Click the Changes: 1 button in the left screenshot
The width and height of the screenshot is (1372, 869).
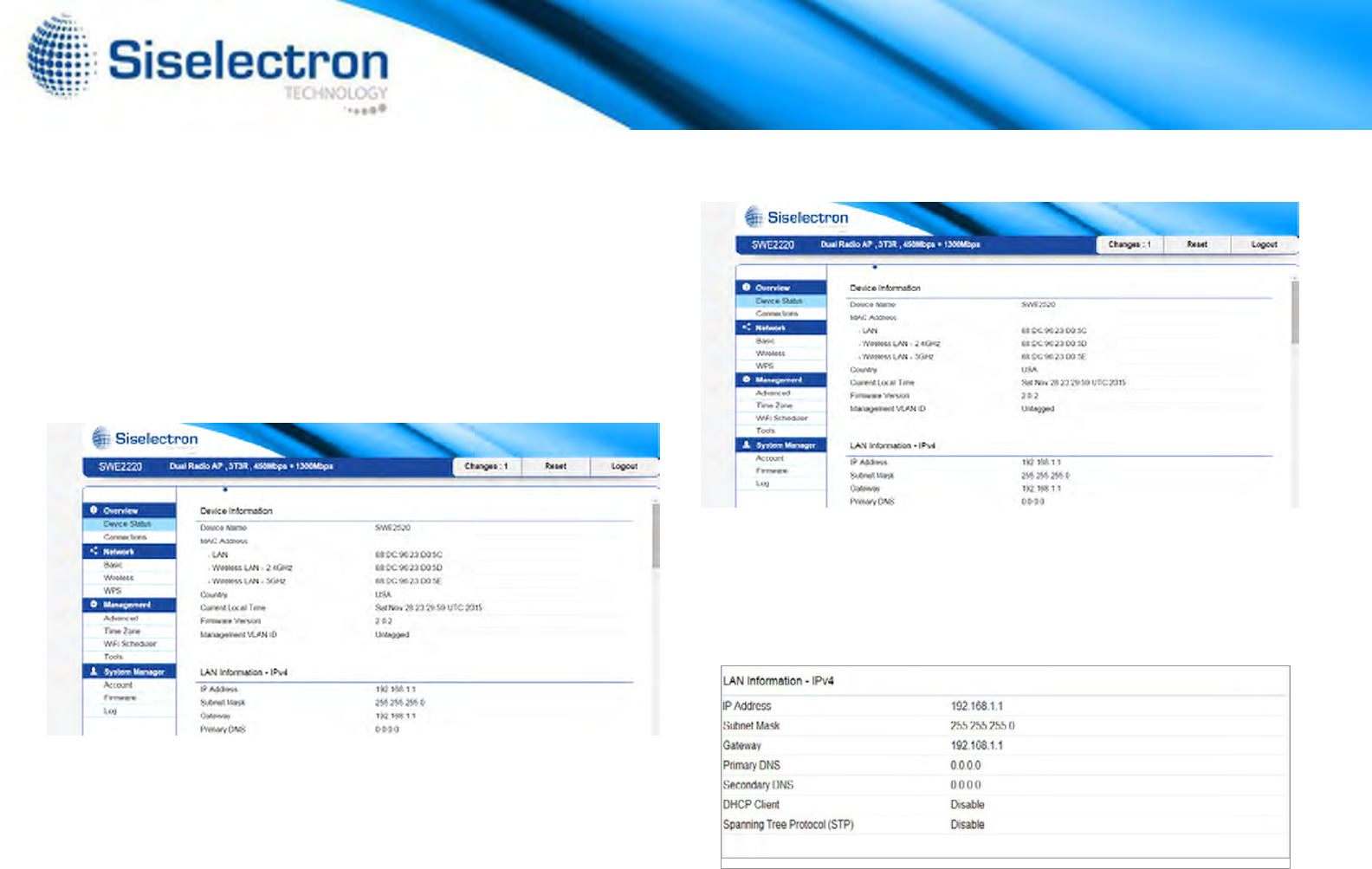coord(487,466)
